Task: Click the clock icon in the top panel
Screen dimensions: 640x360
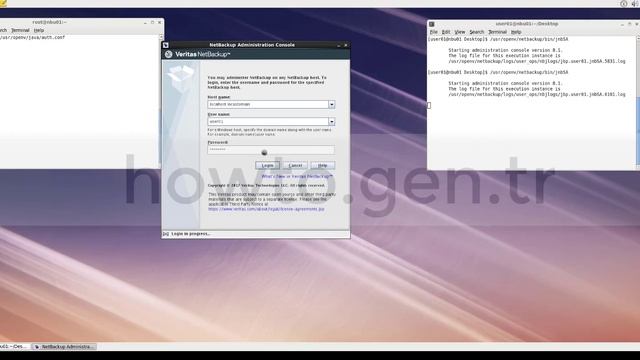Action: (624, 4)
